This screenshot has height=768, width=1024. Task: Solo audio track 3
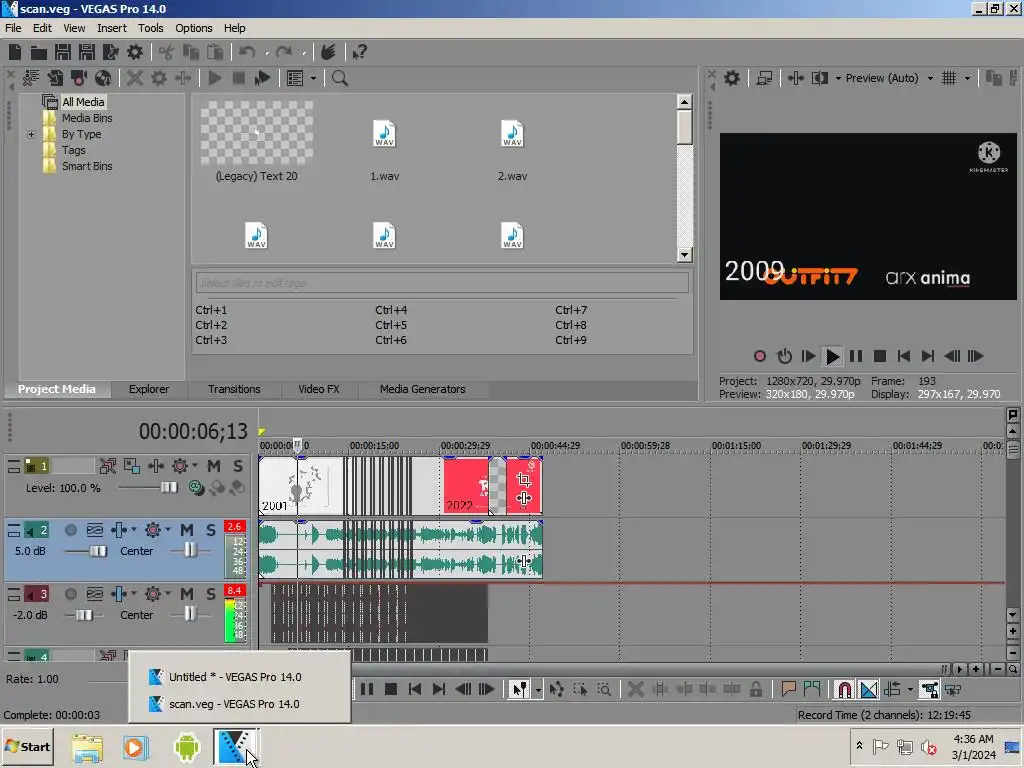click(x=211, y=594)
